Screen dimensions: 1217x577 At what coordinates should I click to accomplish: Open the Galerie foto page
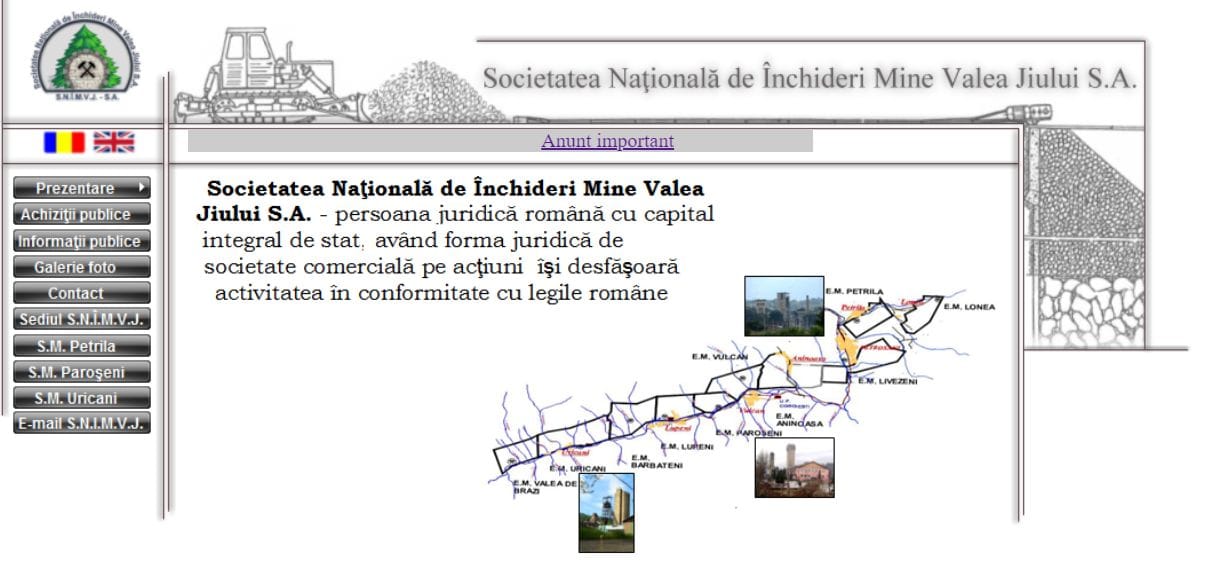(x=82, y=267)
